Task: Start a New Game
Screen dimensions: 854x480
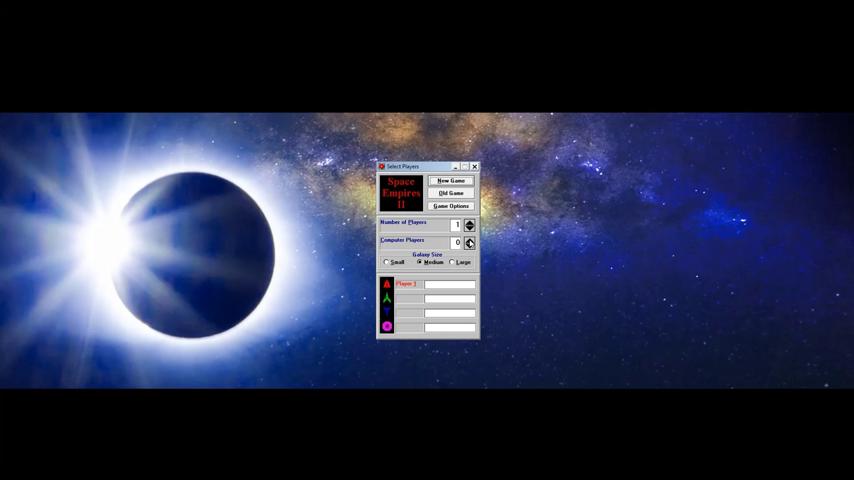Action: [x=451, y=181]
